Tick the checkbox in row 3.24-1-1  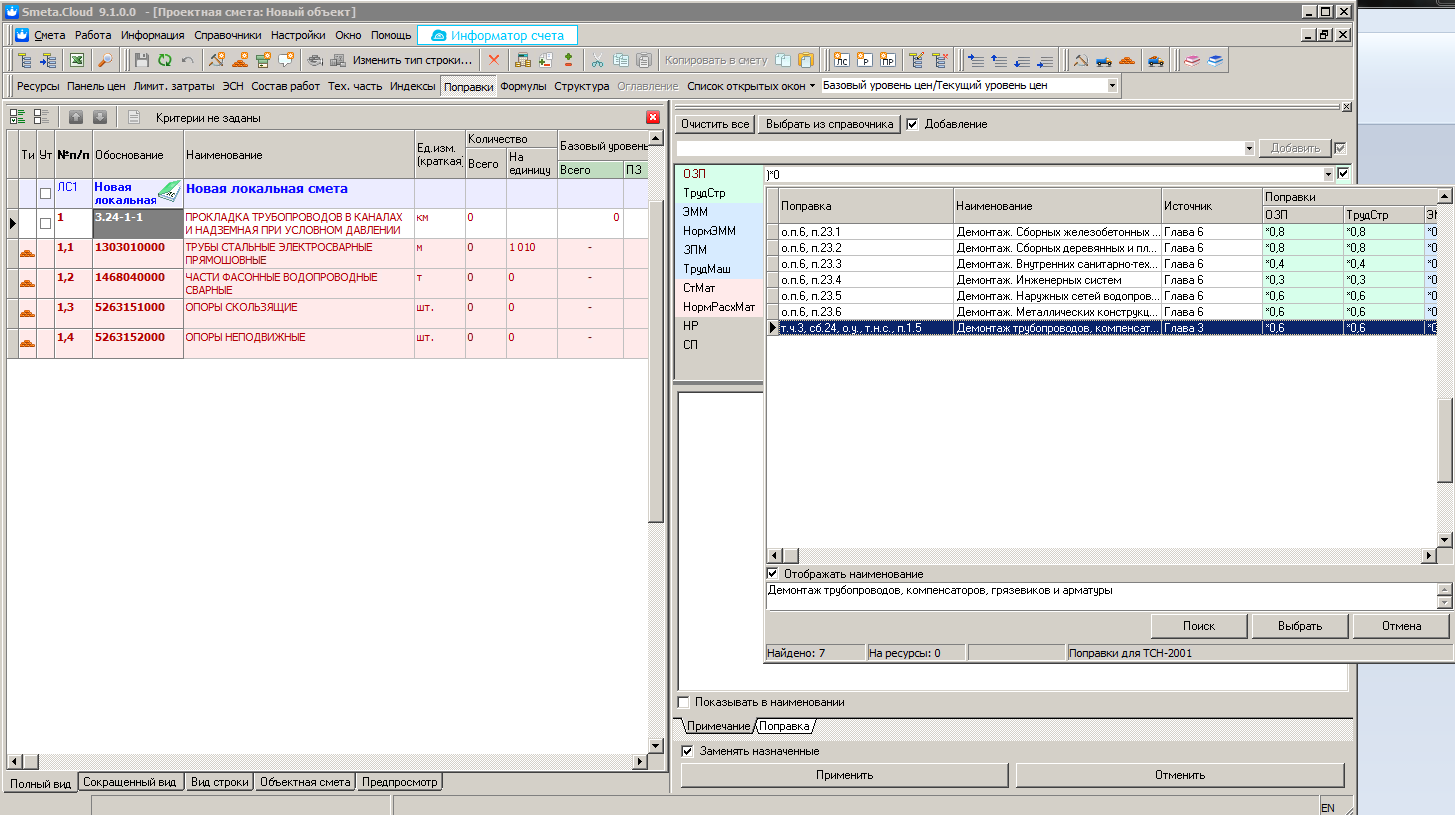[45, 223]
